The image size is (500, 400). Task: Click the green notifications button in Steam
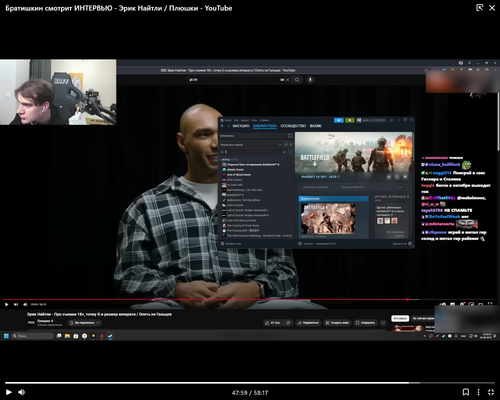click(x=350, y=120)
